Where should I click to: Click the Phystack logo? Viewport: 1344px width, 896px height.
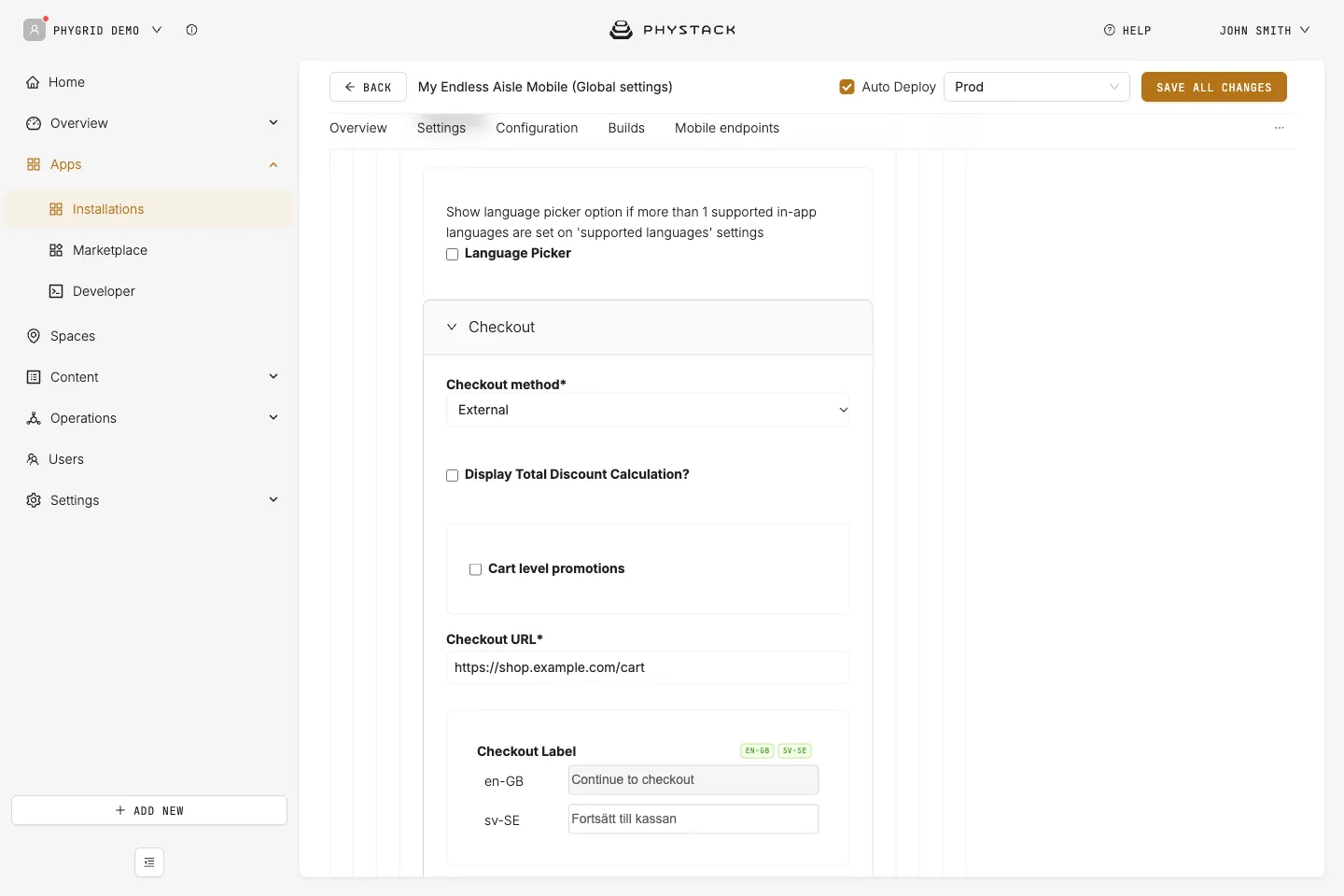pos(672,30)
